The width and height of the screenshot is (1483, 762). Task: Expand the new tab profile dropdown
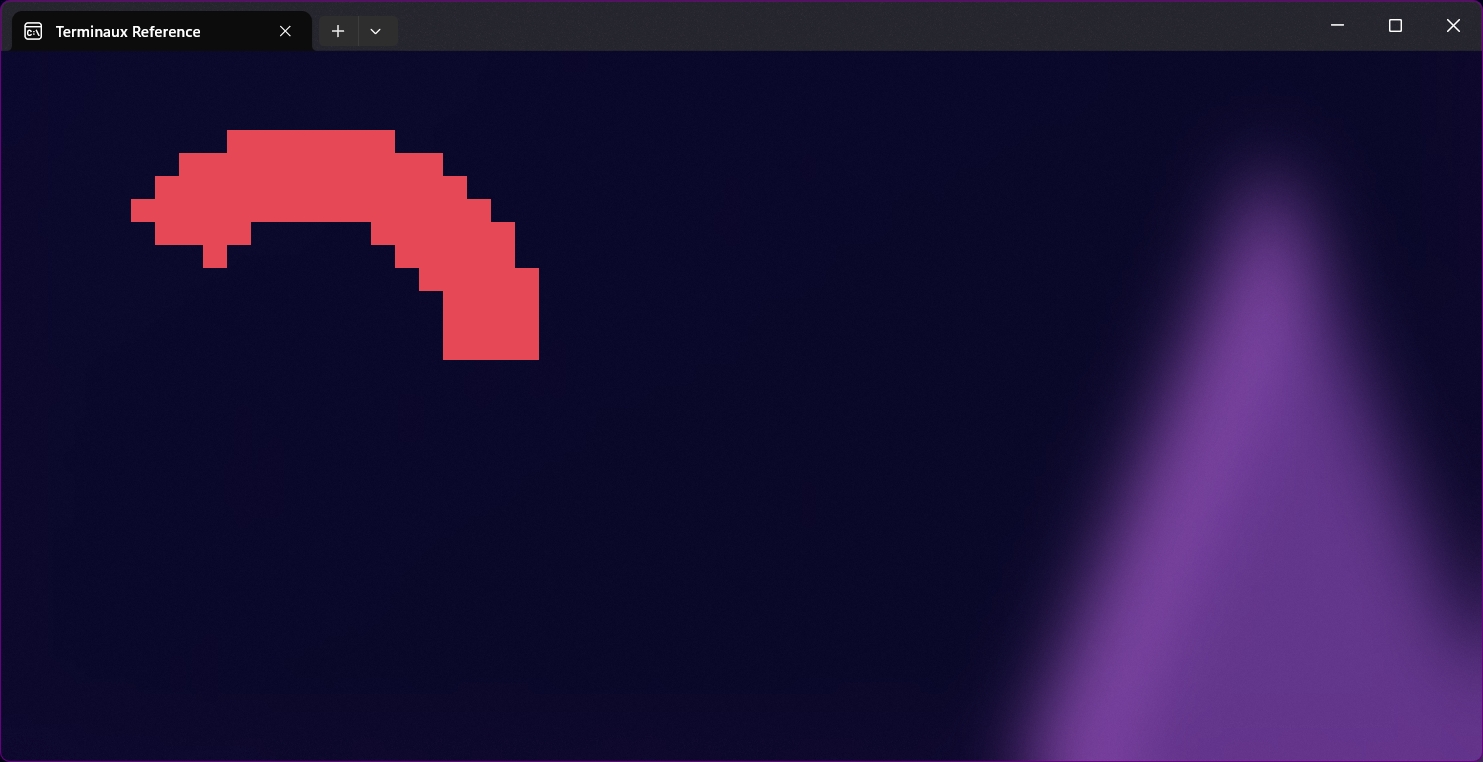[x=376, y=31]
